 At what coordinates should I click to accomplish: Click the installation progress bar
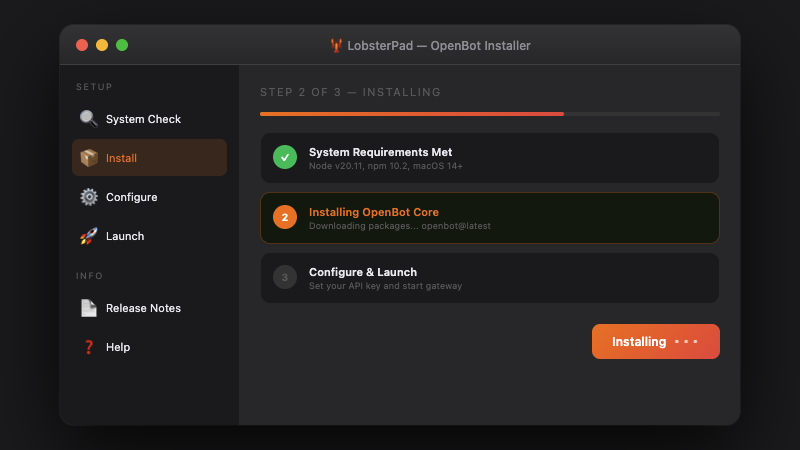point(489,114)
